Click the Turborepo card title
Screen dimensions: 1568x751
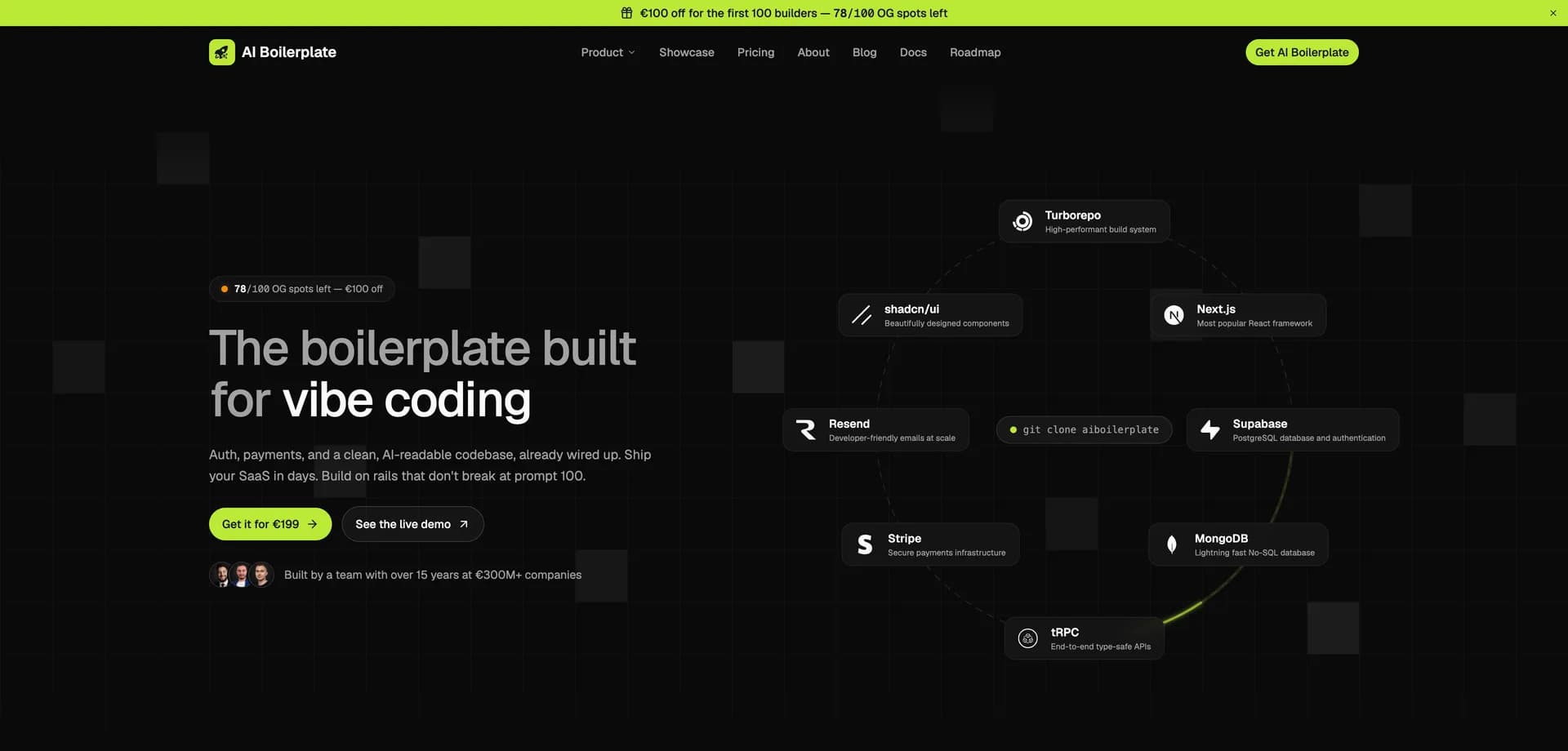click(1072, 216)
